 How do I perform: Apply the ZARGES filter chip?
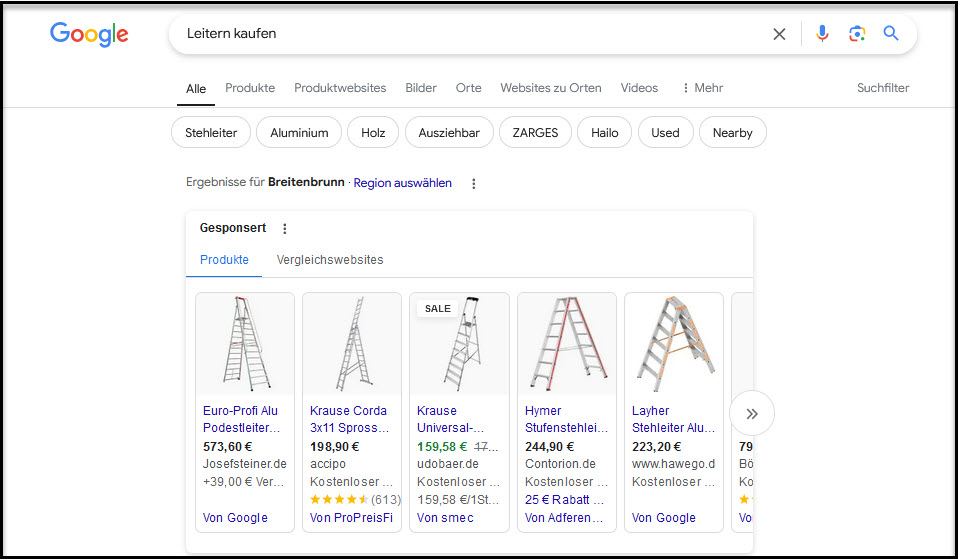[x=535, y=133]
